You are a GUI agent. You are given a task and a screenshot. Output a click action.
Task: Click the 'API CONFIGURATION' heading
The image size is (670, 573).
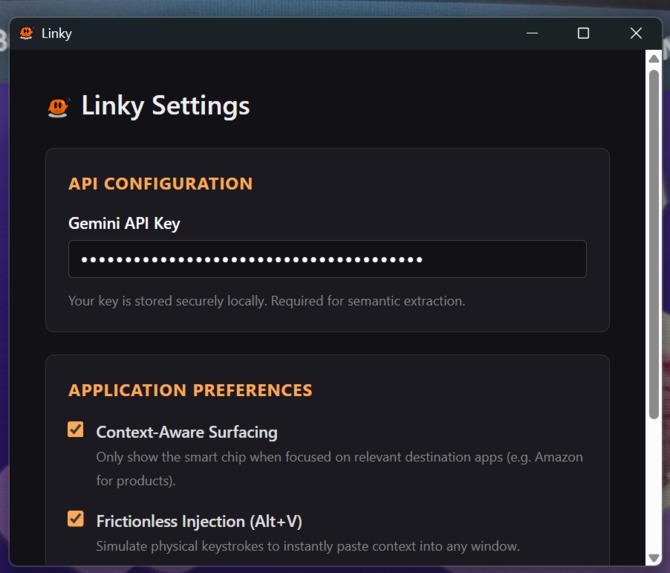point(161,184)
